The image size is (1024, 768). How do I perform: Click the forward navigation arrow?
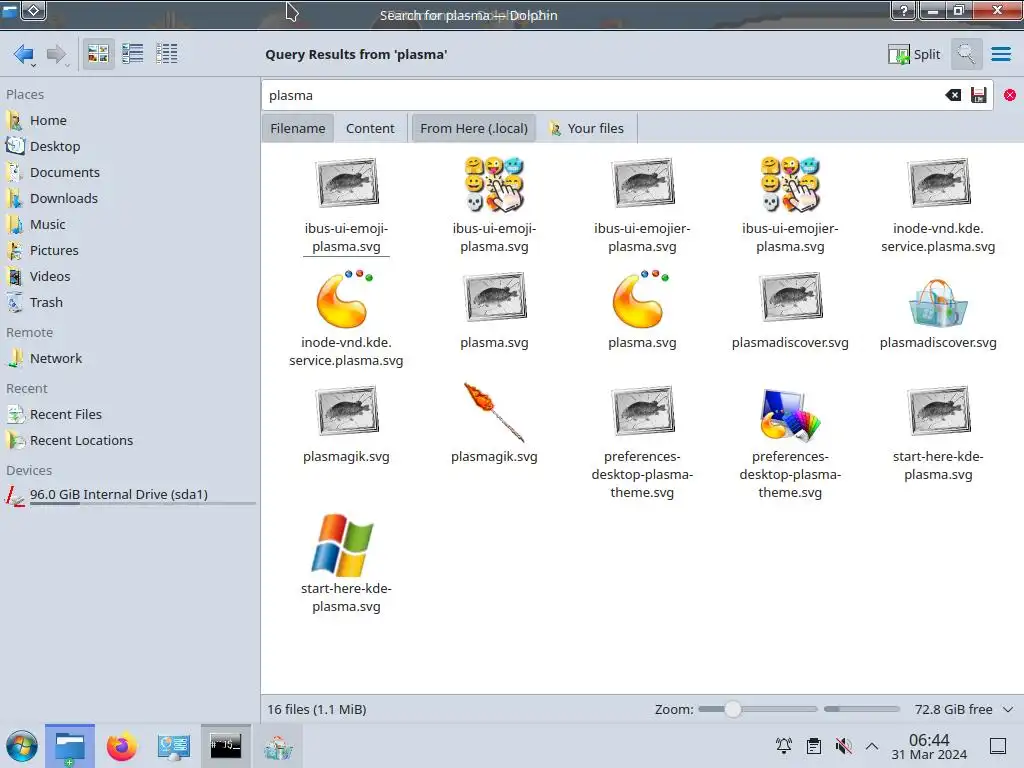tap(57, 54)
